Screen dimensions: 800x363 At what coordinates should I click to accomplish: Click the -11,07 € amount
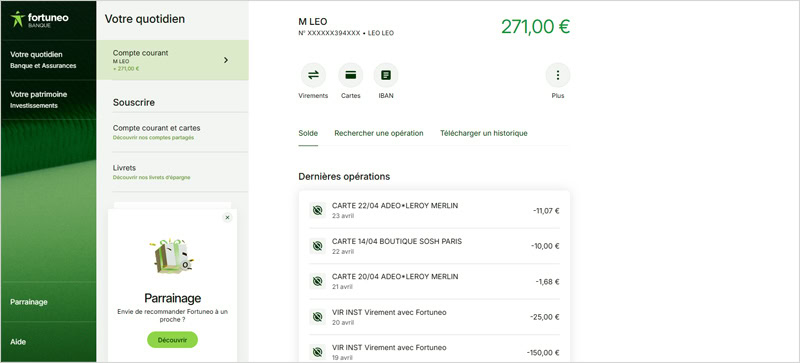(x=546, y=210)
